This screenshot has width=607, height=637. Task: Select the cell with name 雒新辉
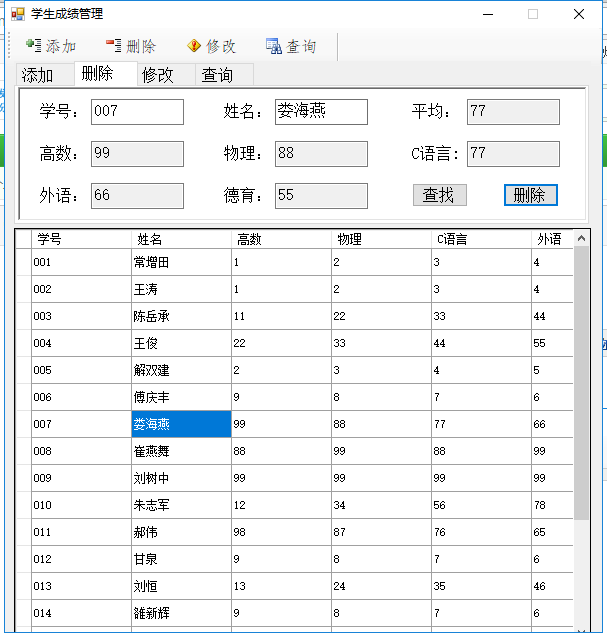181,613
